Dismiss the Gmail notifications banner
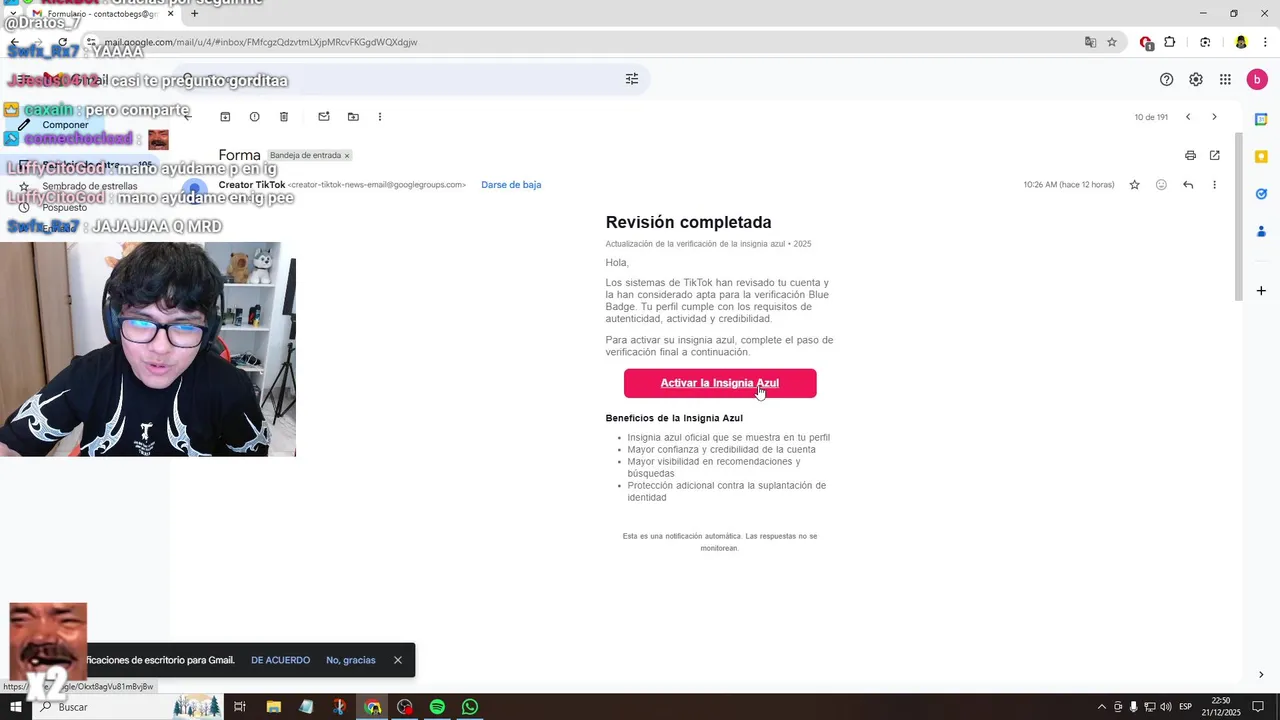Image resolution: width=1280 pixels, height=720 pixels. (x=398, y=660)
